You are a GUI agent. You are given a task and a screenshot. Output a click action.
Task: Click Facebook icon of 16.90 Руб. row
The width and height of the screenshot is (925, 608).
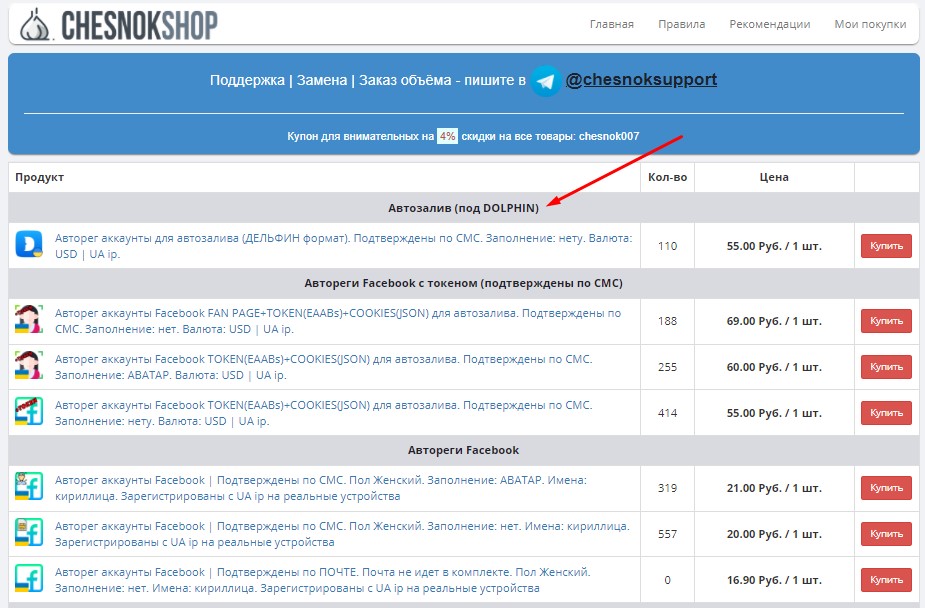pos(29,579)
